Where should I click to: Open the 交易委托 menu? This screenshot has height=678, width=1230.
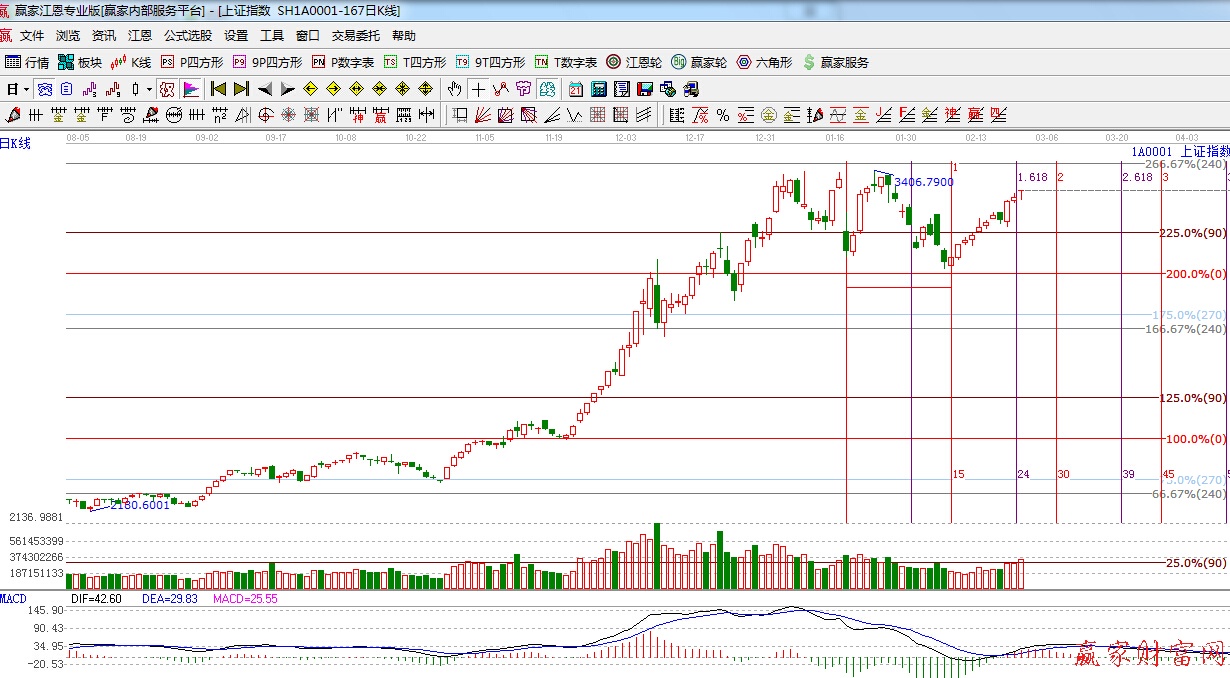(355, 36)
